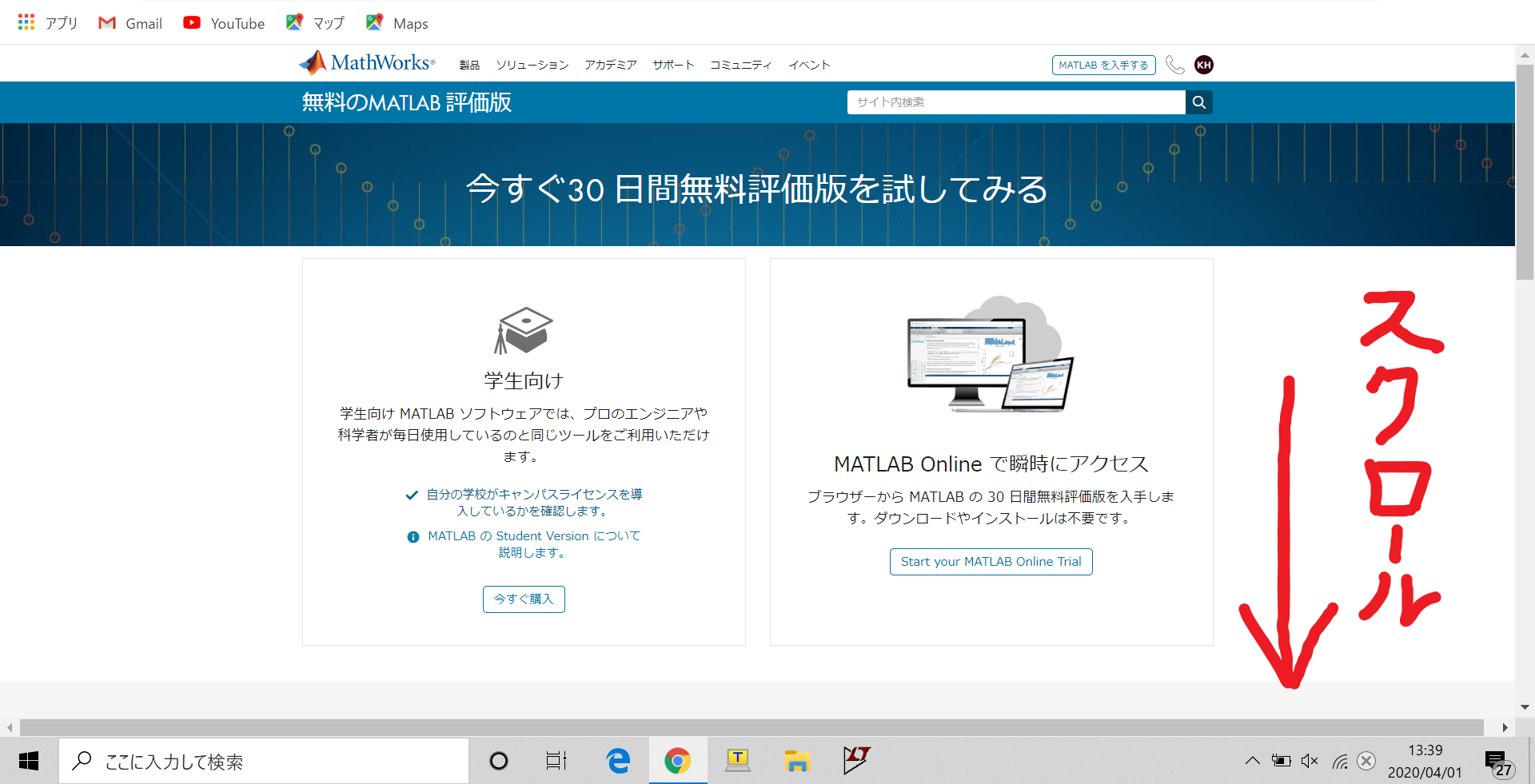The width and height of the screenshot is (1535, 784).
Task: Open File Explorer from taskbar
Action: coord(796,761)
